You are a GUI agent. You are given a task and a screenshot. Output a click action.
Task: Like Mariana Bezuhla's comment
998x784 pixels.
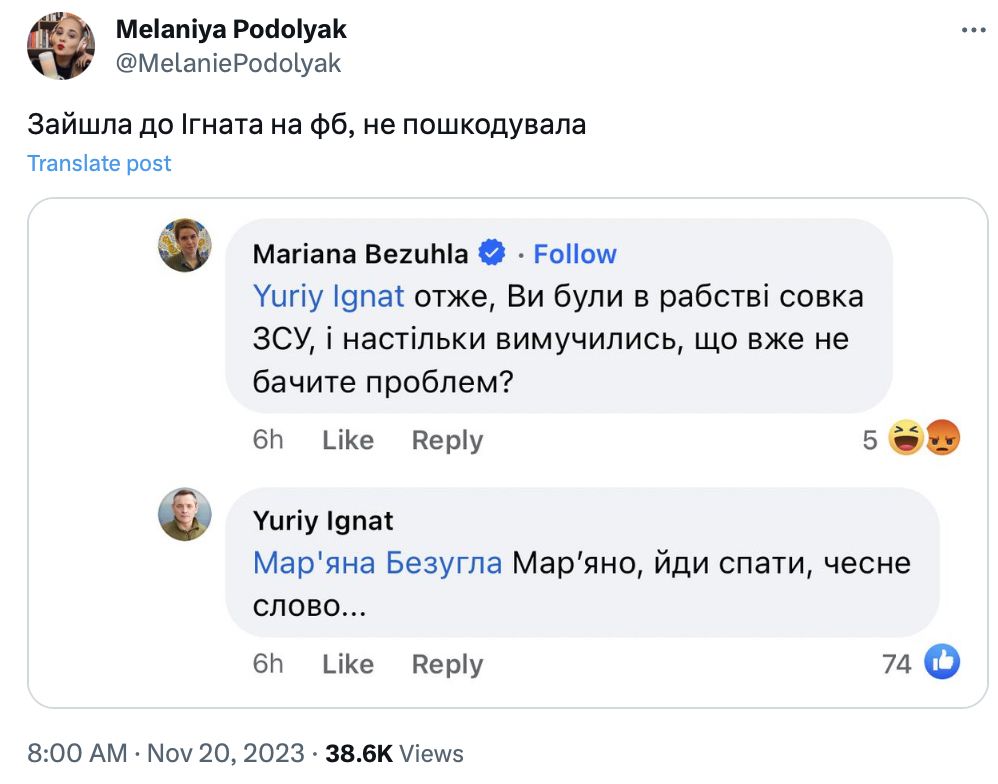point(348,440)
